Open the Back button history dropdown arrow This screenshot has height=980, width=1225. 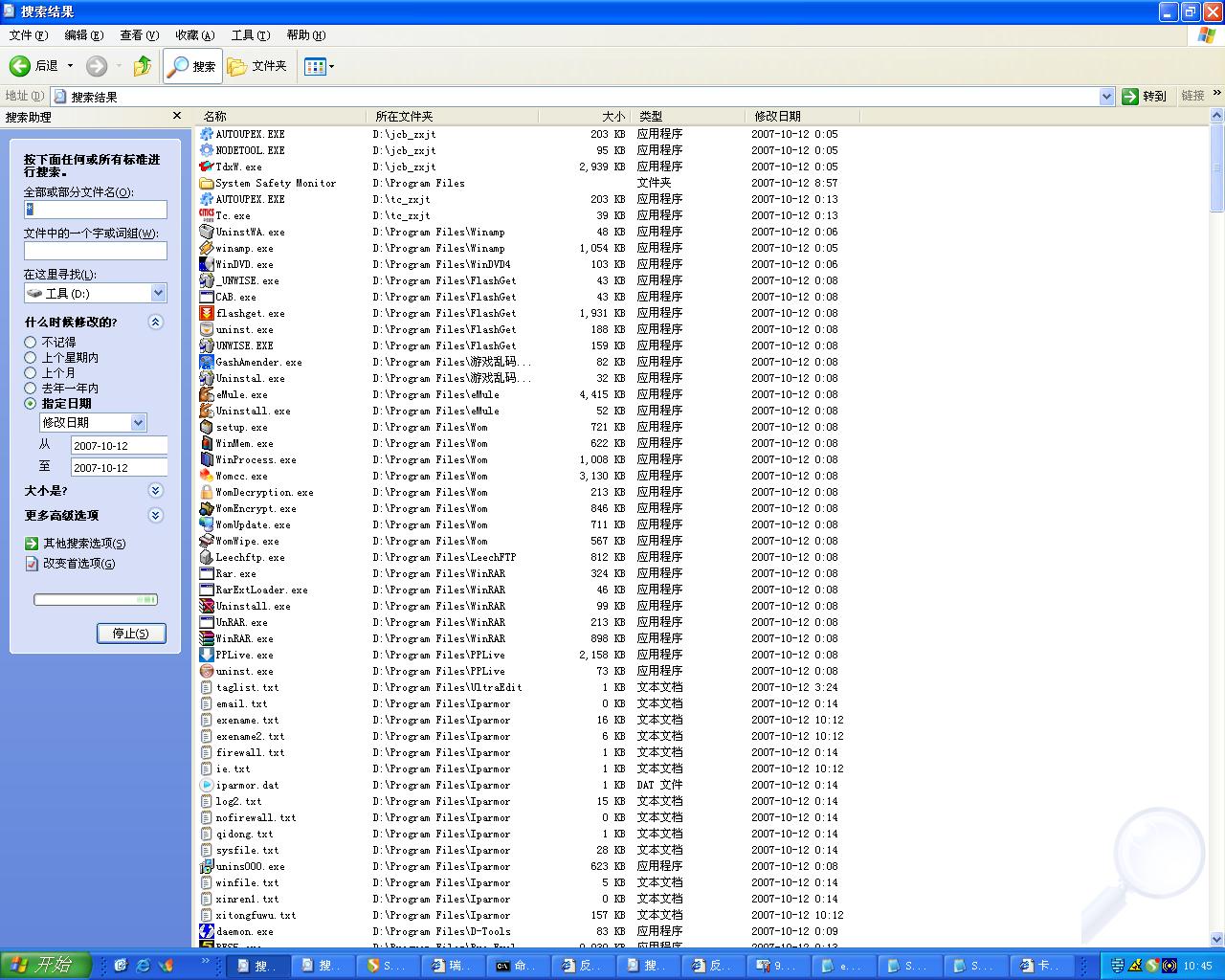tap(70, 66)
